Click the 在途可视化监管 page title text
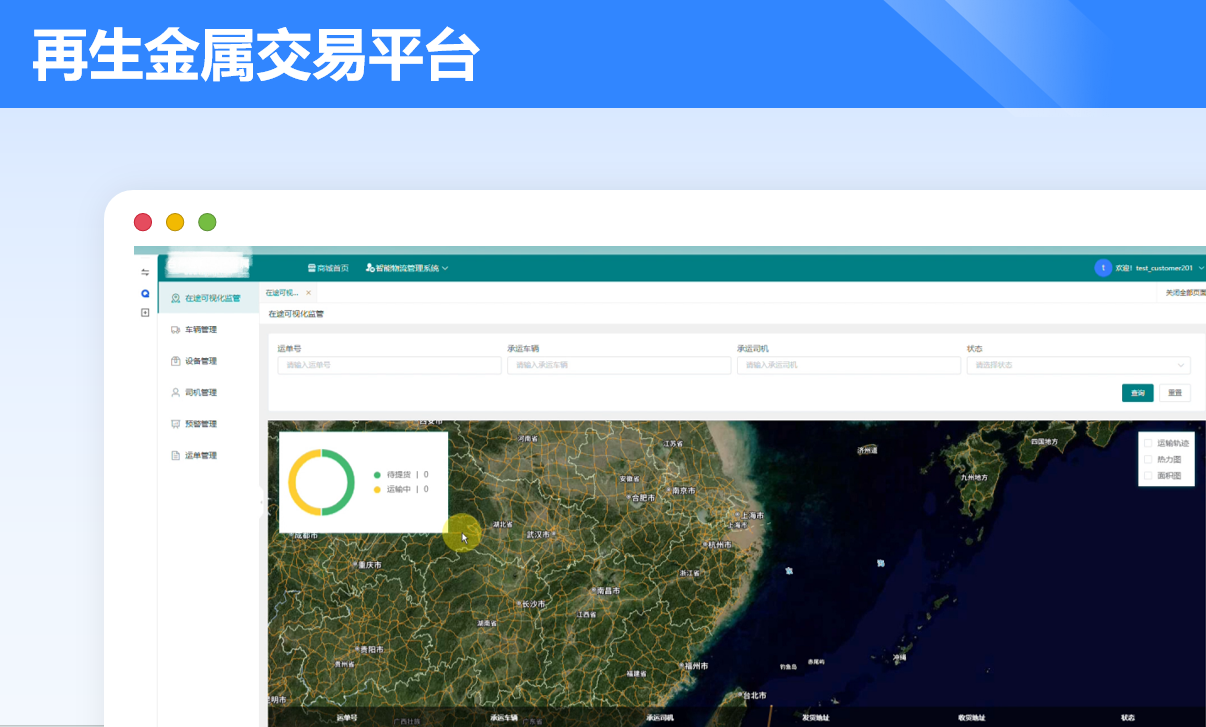Screen dimensions: 1206x727 296,314
